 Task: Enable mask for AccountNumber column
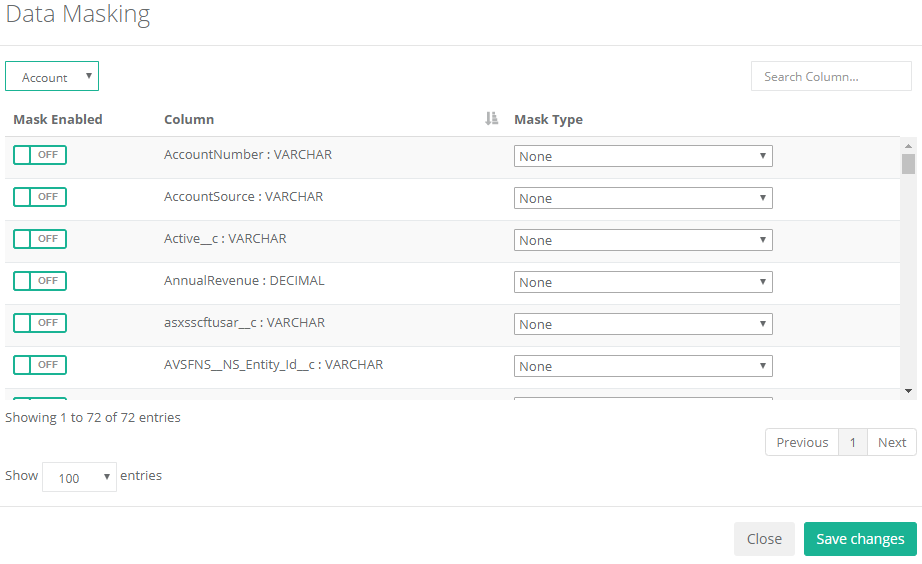point(40,155)
